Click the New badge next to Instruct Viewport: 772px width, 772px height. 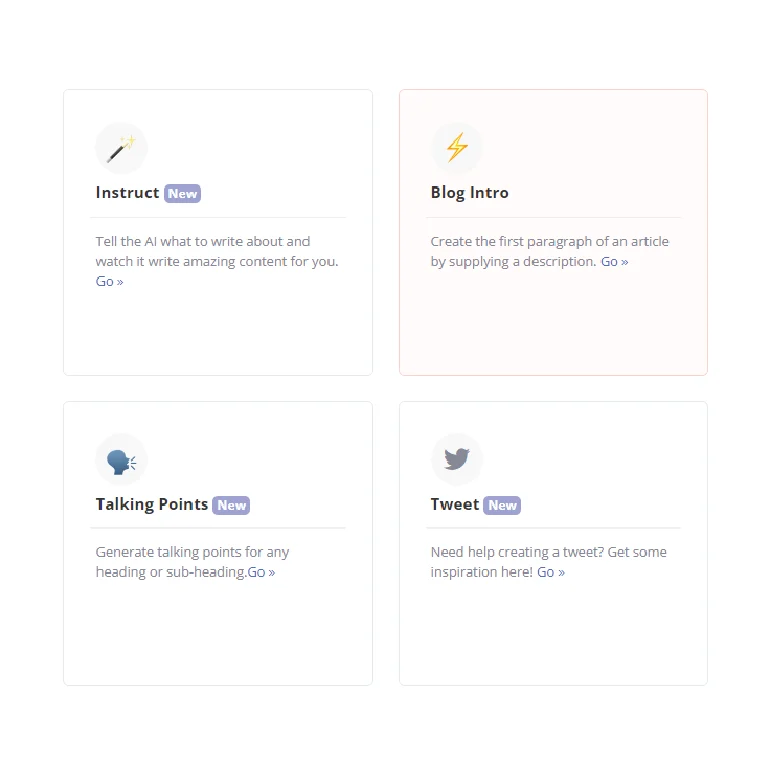182,194
